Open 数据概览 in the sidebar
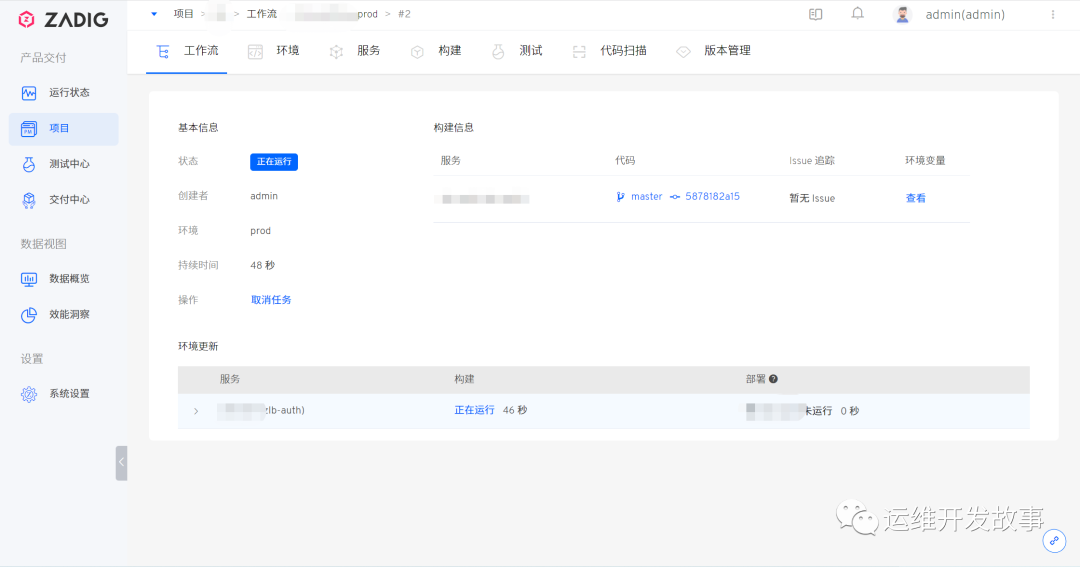 (63, 279)
